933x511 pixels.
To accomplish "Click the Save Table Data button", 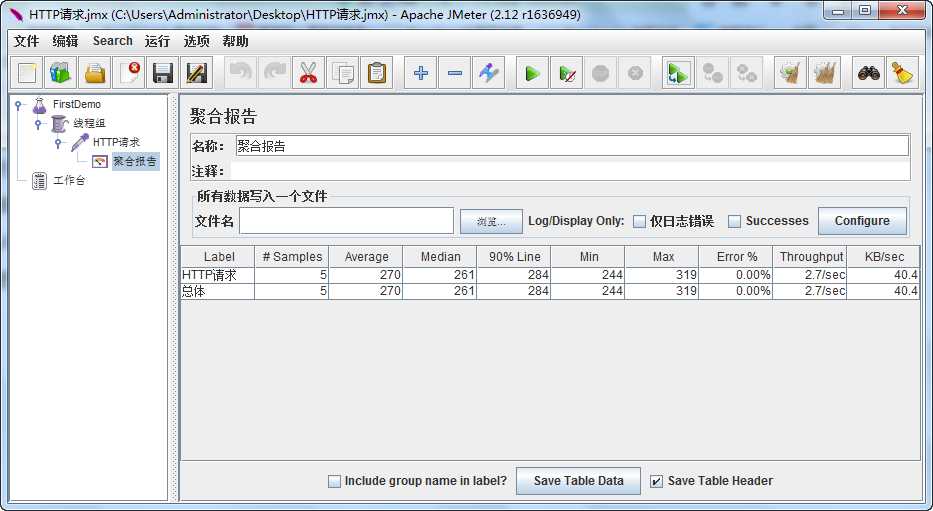I will [x=578, y=481].
